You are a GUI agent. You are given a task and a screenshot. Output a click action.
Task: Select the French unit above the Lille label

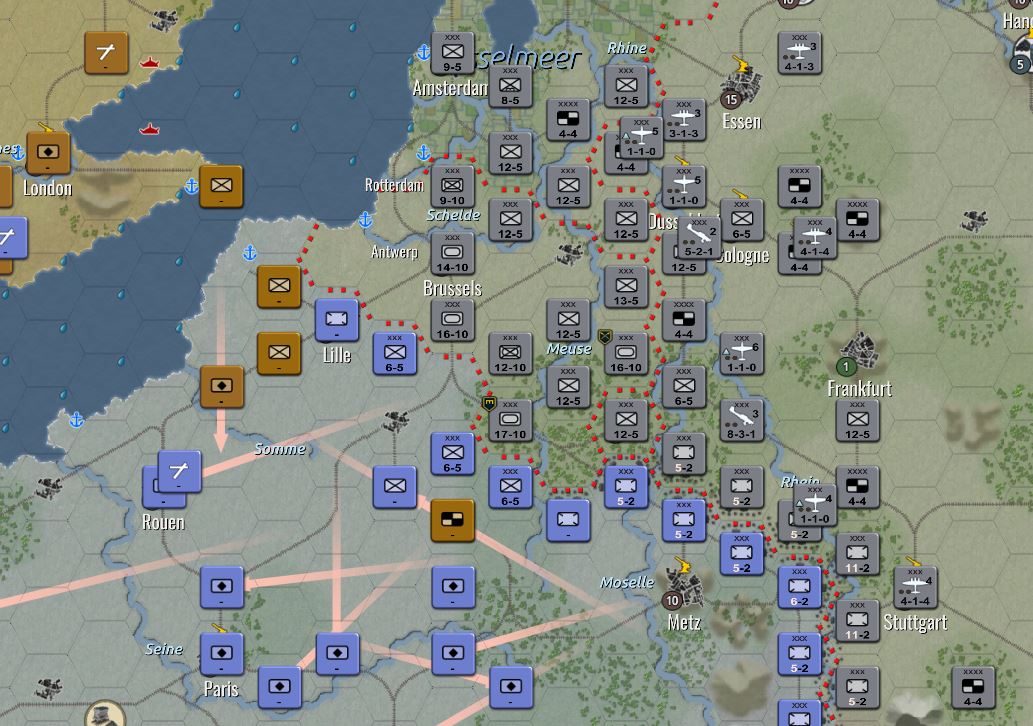[337, 320]
